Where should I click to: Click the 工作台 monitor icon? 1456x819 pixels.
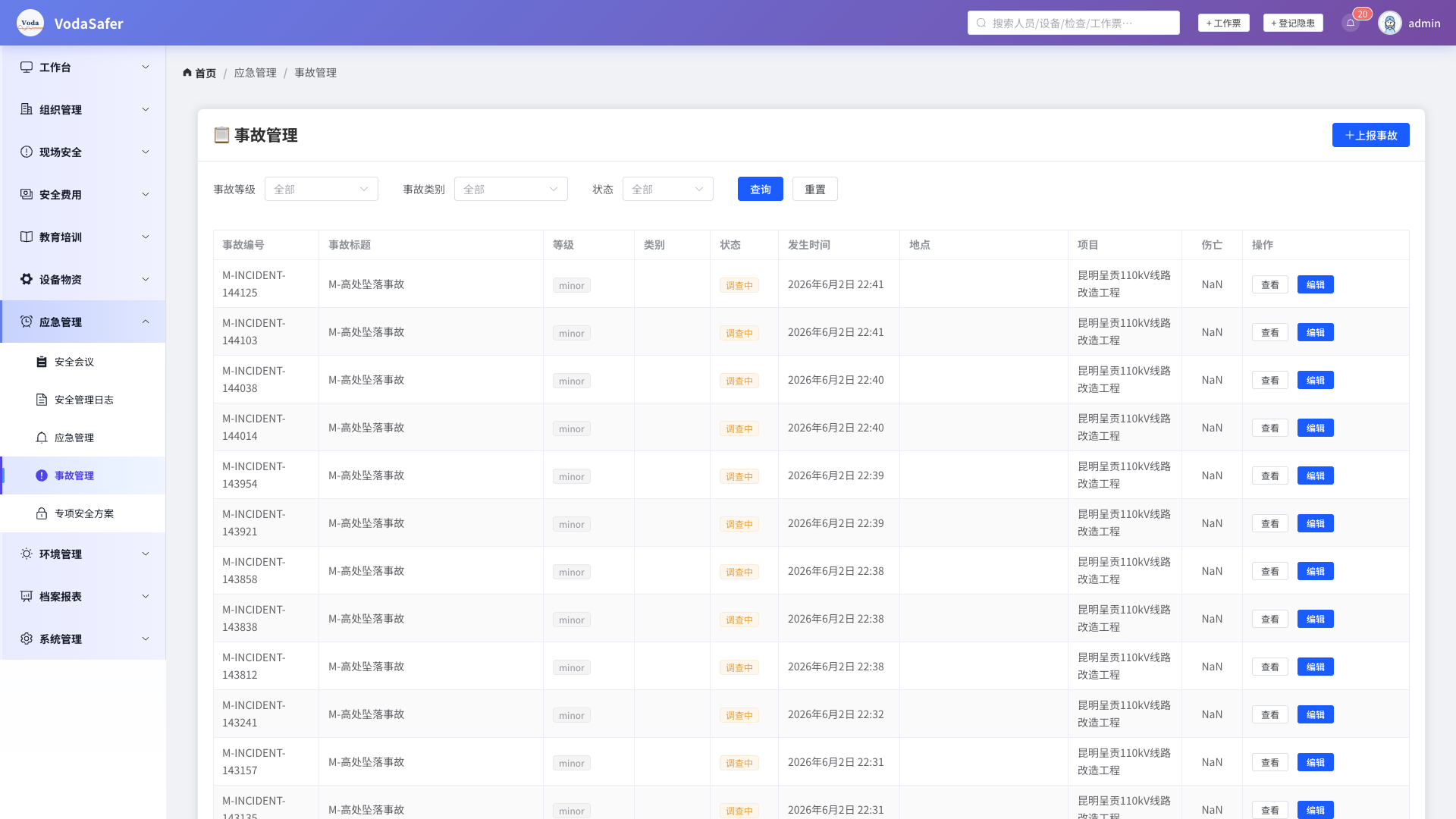(27, 67)
